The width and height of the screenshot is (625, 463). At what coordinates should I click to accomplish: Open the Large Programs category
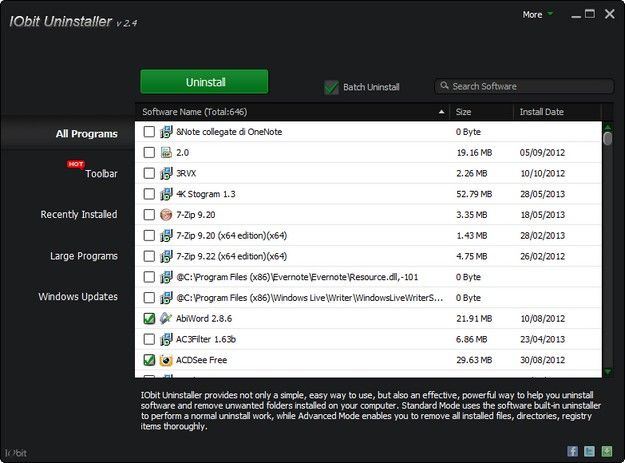click(83, 256)
